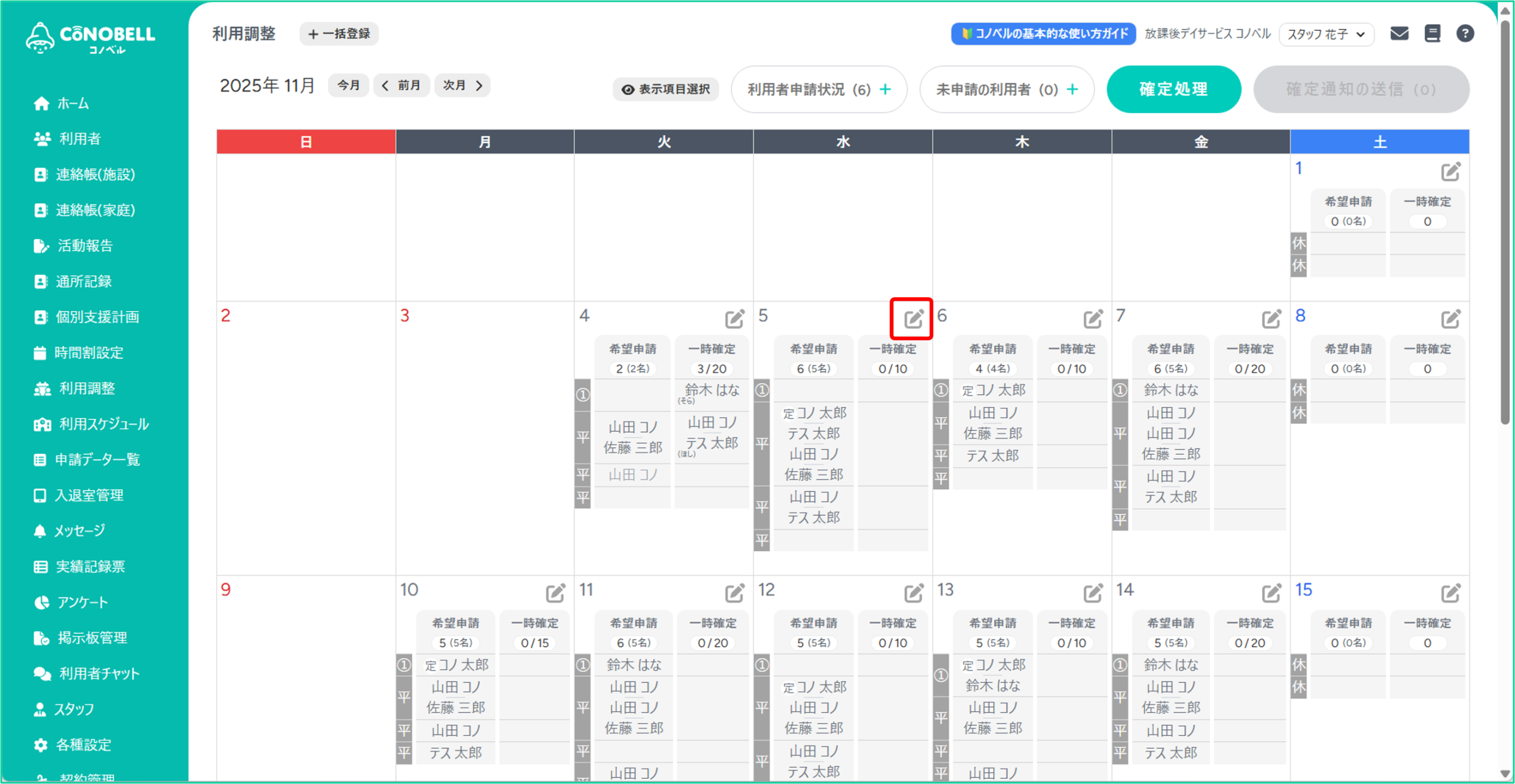Open the 表示項目選択 eye display selector
The width and height of the screenshot is (1515, 784).
coord(666,89)
